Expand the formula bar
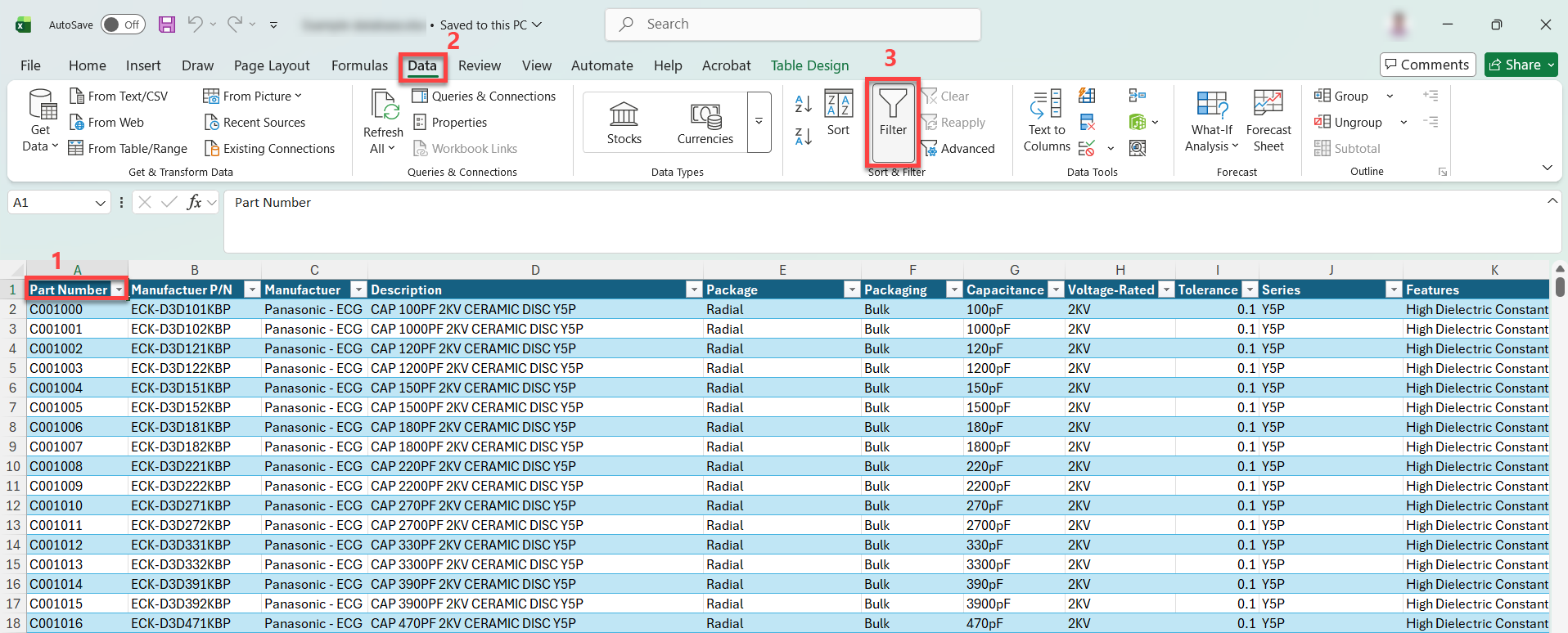 click(1552, 200)
